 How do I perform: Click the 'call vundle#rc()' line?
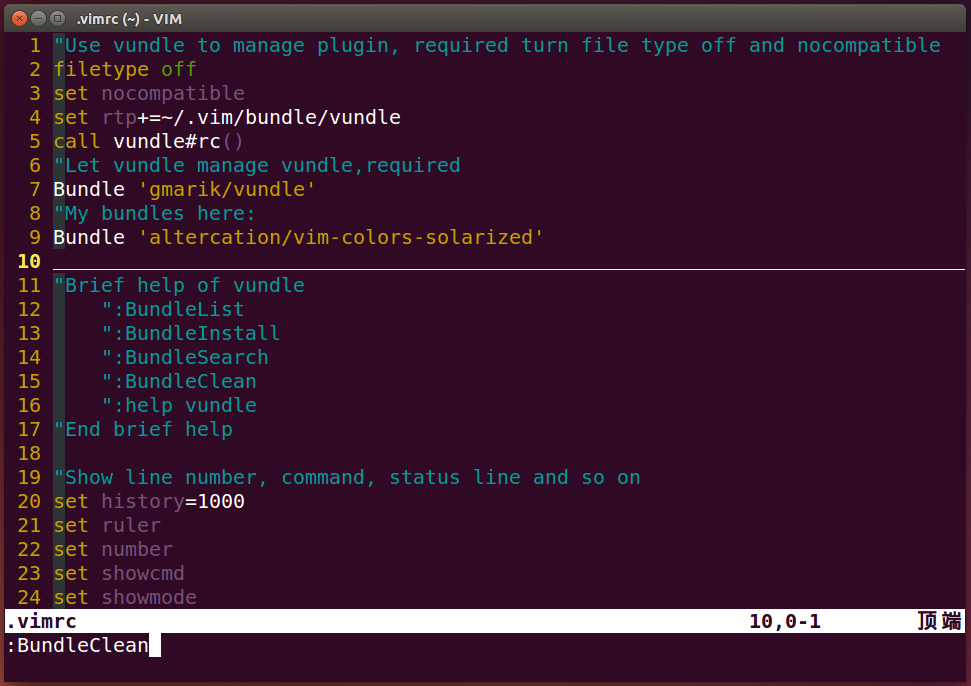tap(148, 142)
